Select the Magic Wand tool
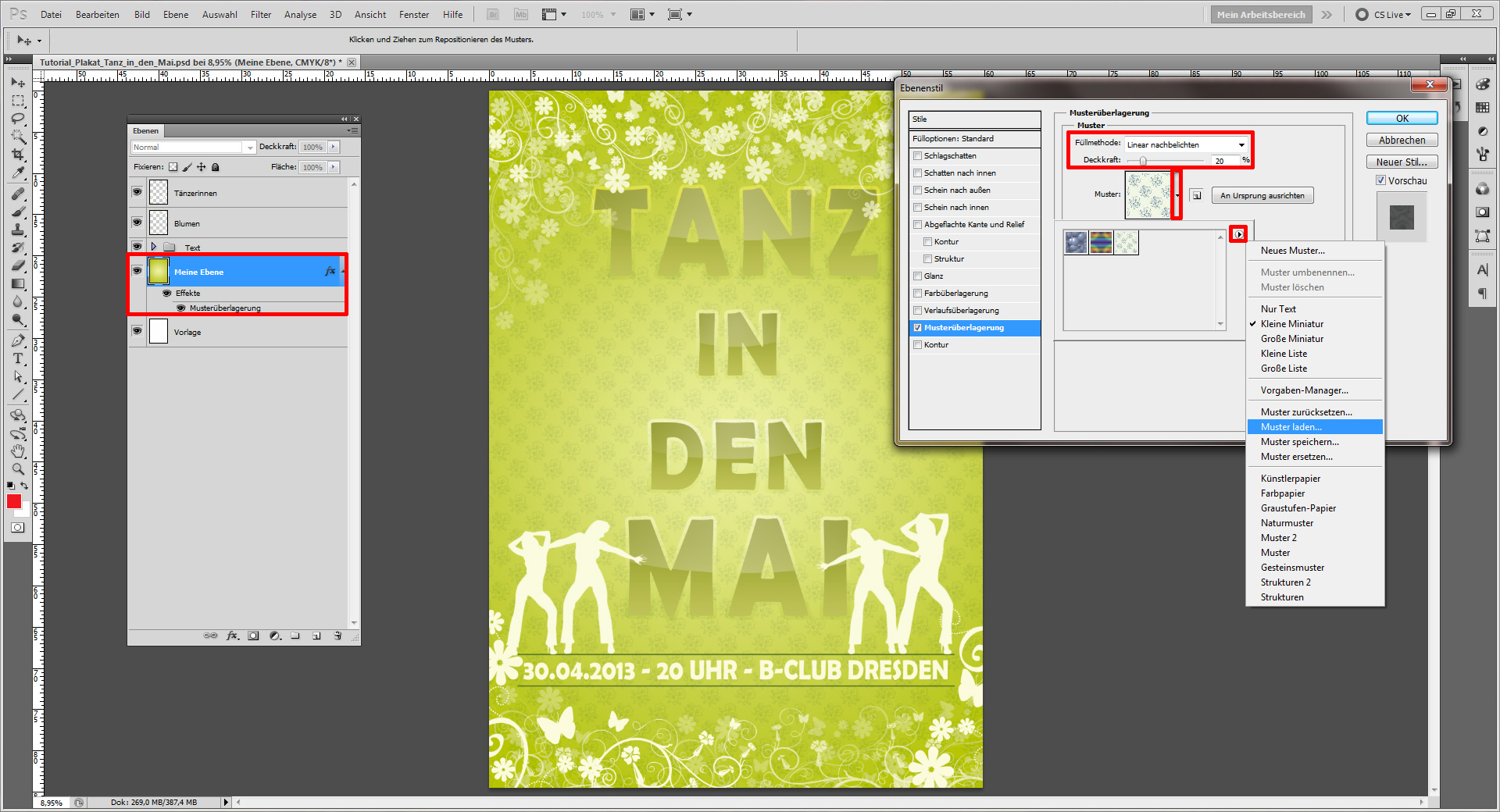 17,137
